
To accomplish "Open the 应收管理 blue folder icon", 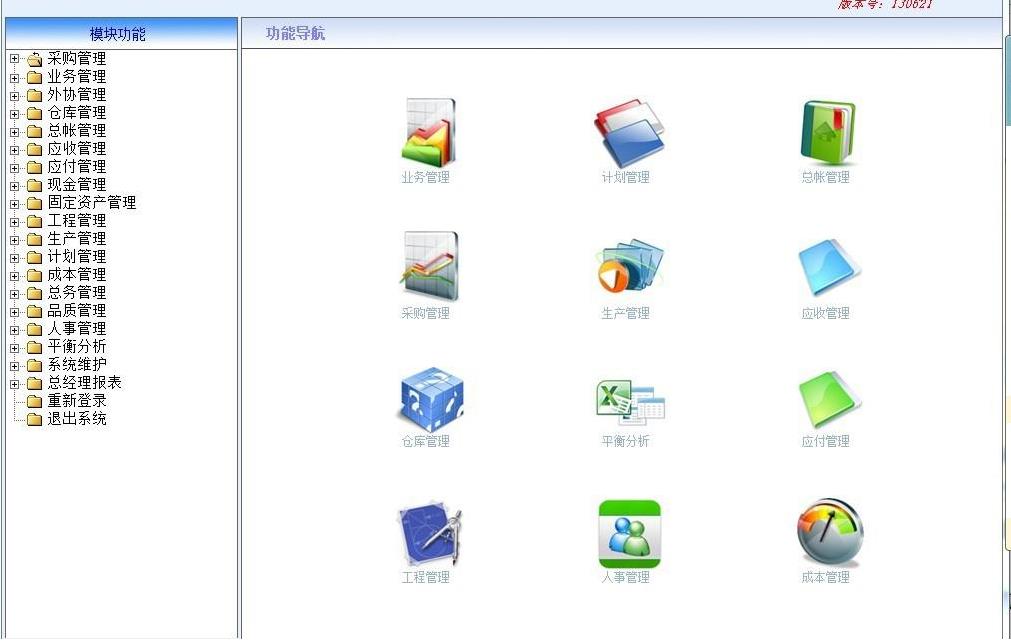I will coord(828,266).
